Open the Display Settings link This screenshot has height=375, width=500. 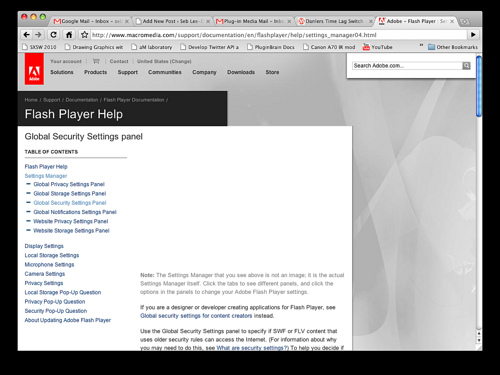[44, 246]
